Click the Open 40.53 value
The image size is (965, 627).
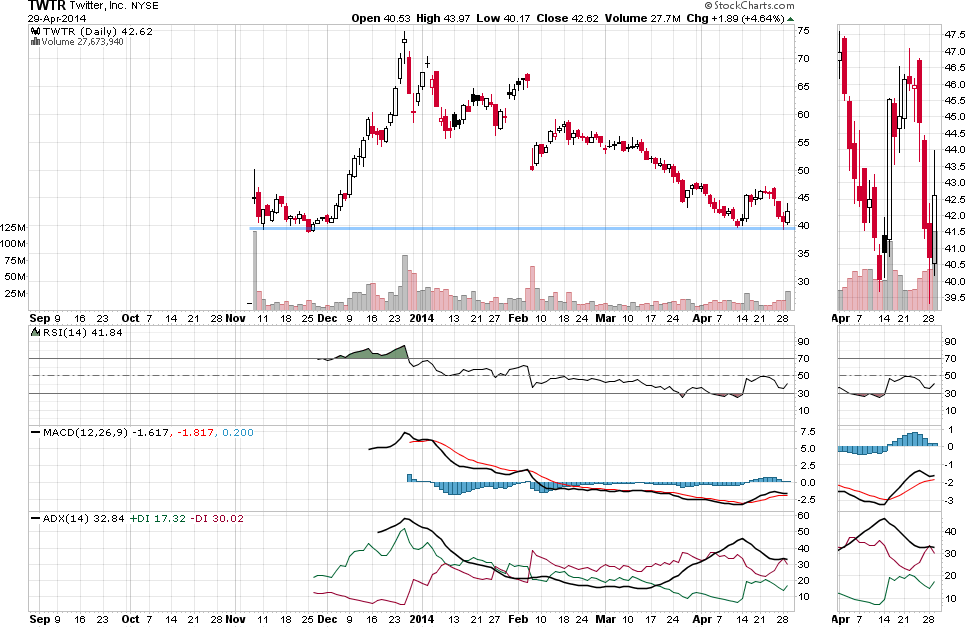point(380,18)
